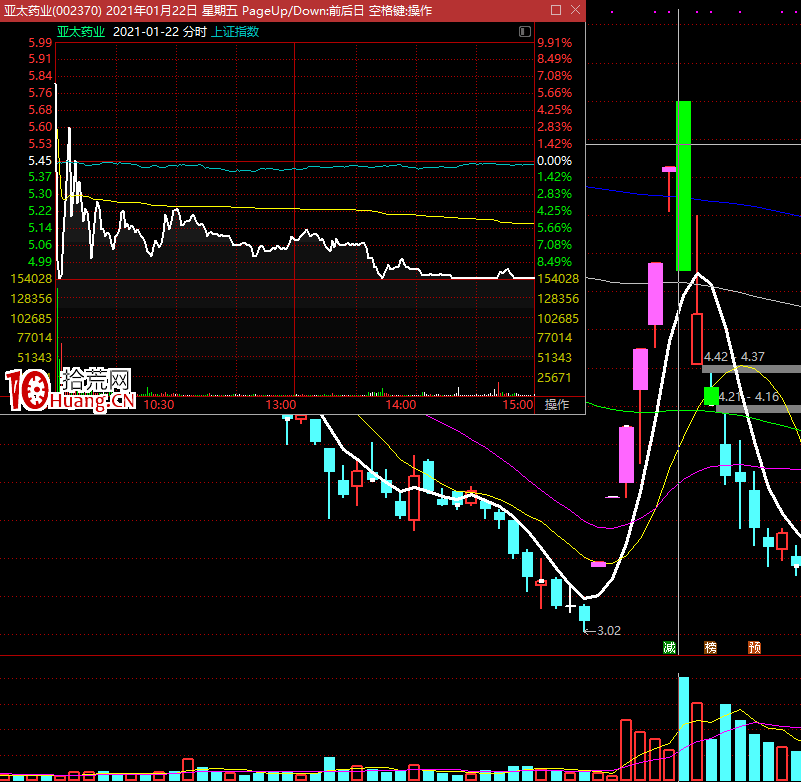
Task: Click the brown 榜 event marker icon
Action: click(x=711, y=648)
